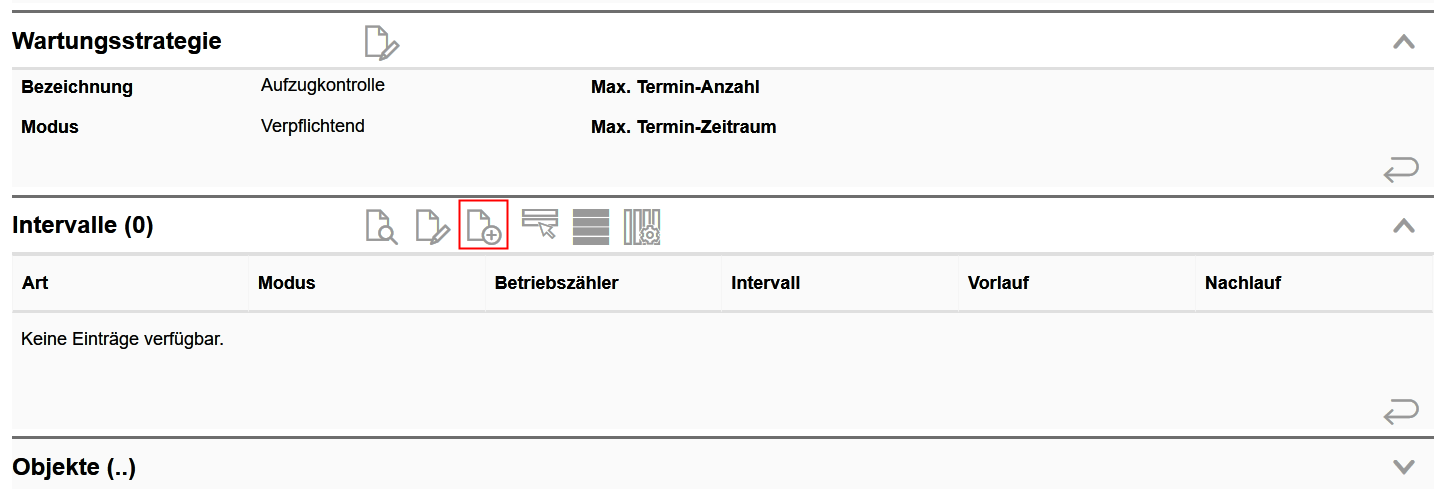Expand the Objekte section
The height and width of the screenshot is (489, 1447).
[x=1404, y=467]
